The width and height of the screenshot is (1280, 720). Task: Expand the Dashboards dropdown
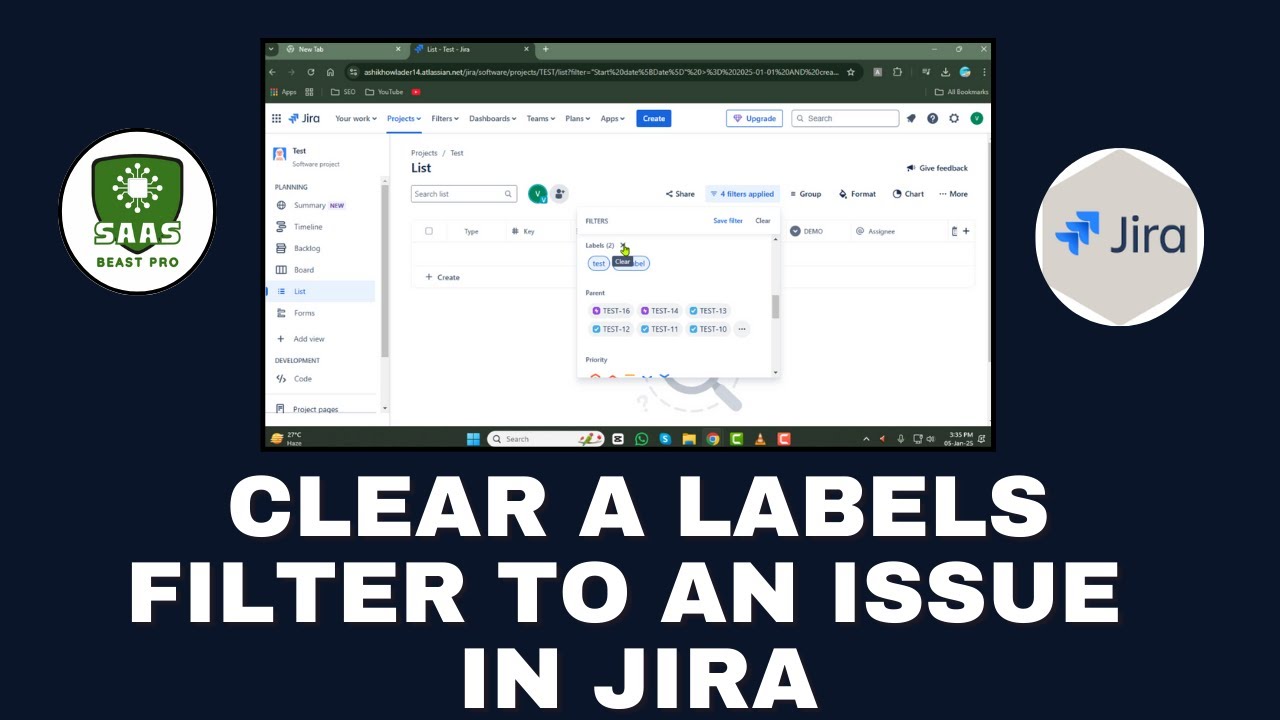coord(493,118)
